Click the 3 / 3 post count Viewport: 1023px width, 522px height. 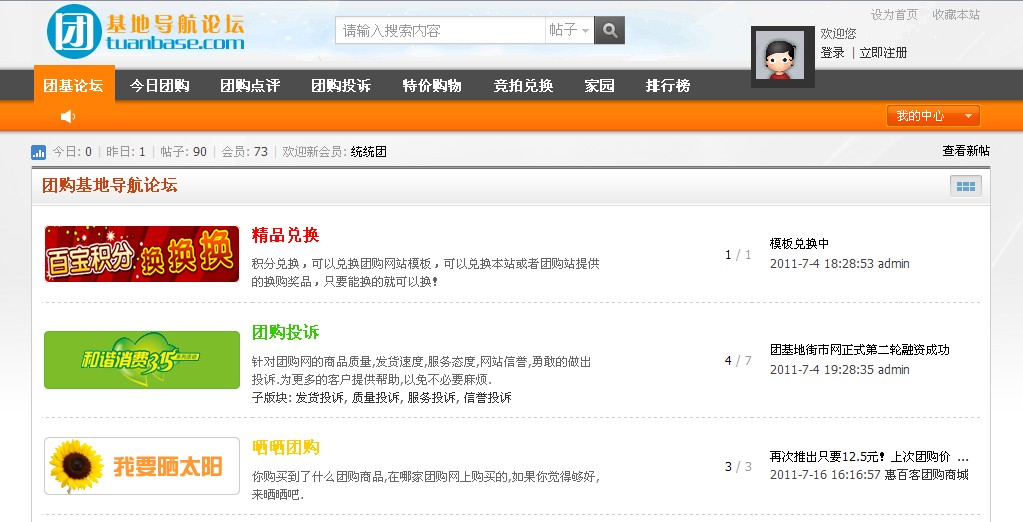pyautogui.click(x=738, y=467)
